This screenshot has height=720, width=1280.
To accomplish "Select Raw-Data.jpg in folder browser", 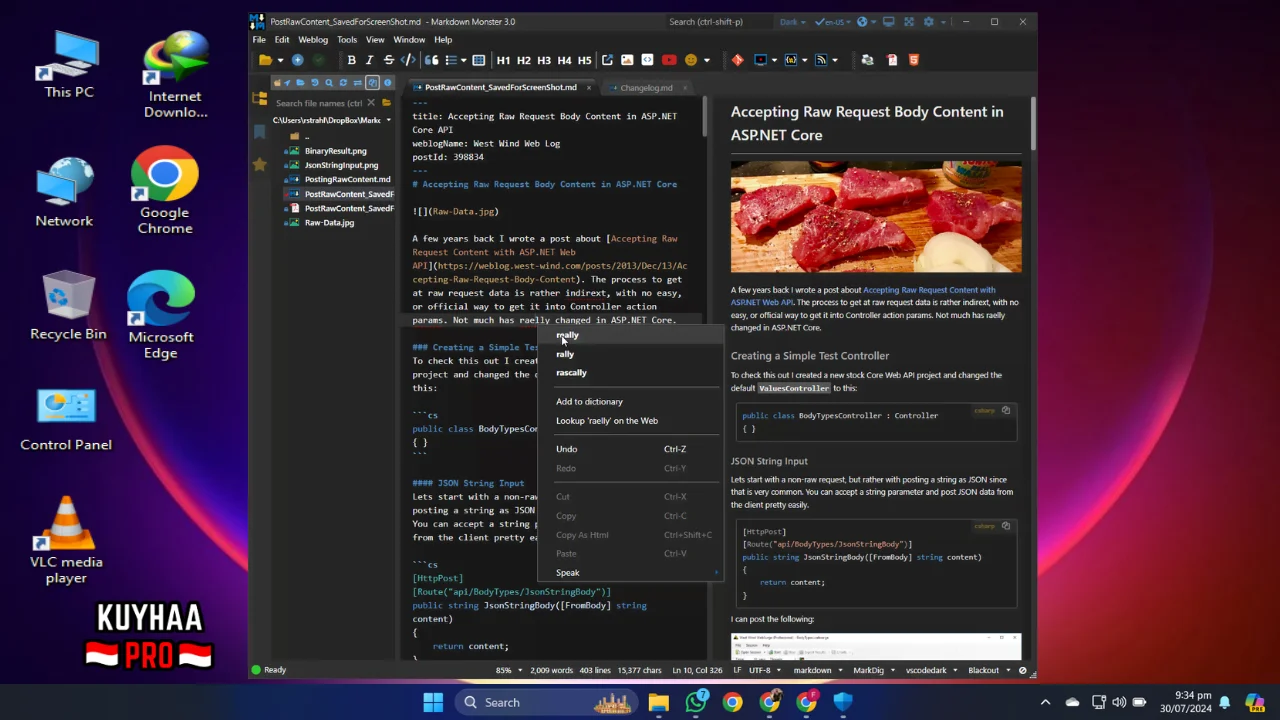I will click(329, 223).
